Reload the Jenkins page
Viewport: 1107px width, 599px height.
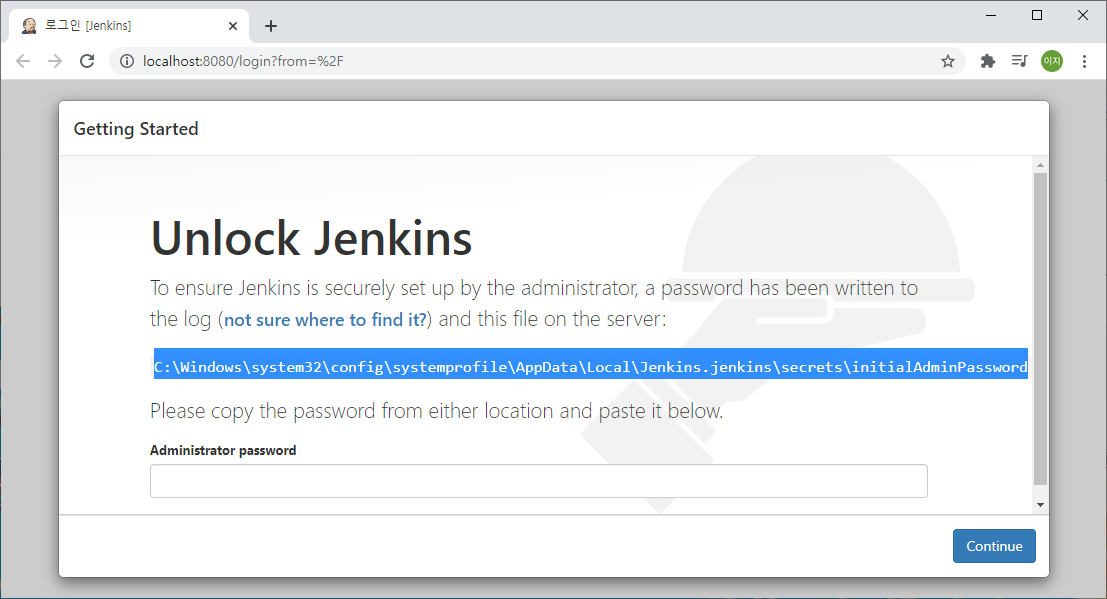click(87, 61)
